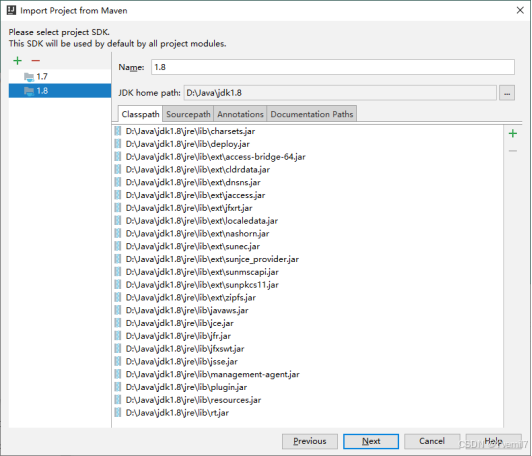Select javaws.jar entry
Screen dimensions: 532x456
[187, 310]
